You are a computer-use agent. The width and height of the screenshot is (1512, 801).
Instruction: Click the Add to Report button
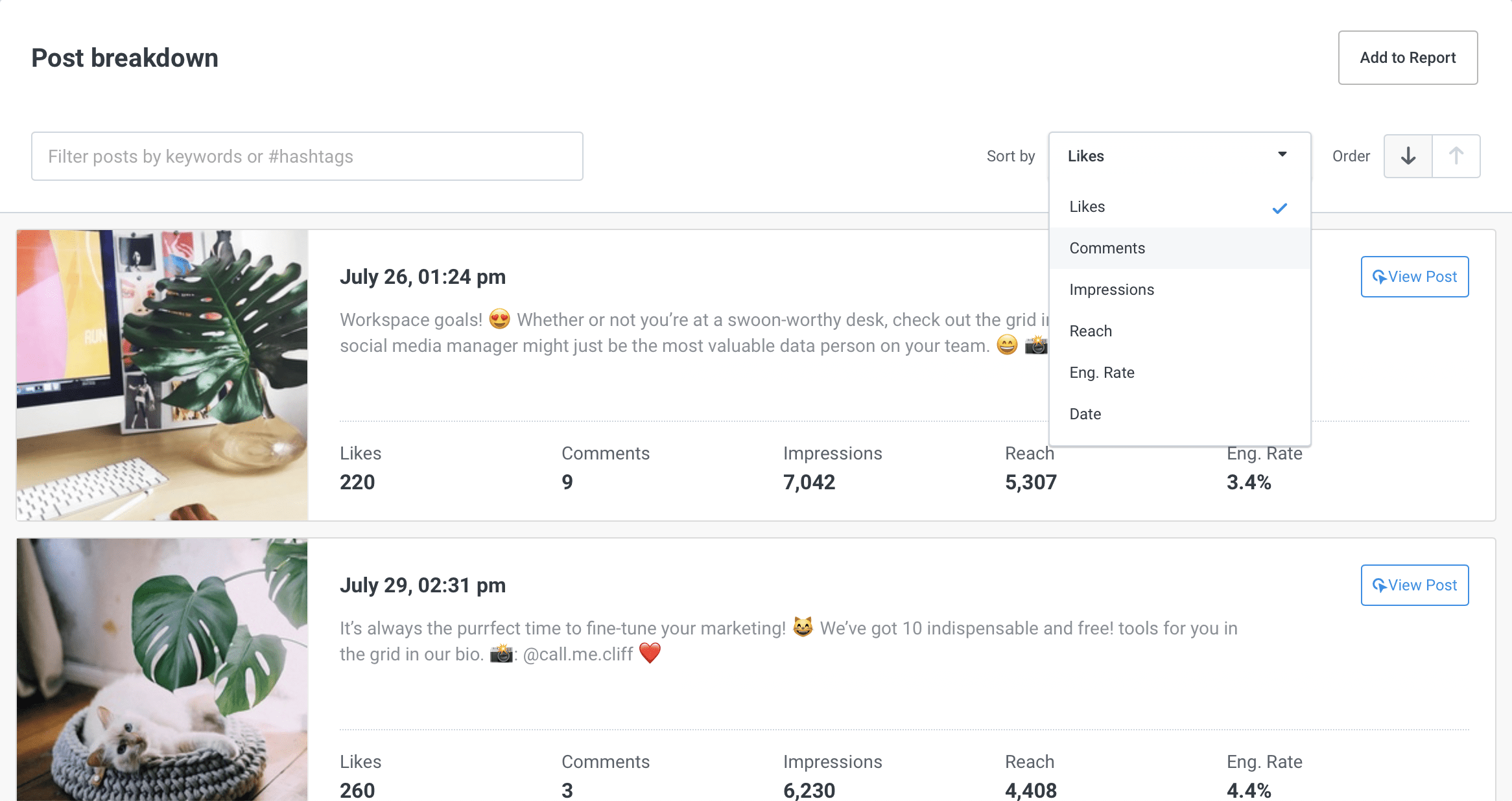point(1406,57)
